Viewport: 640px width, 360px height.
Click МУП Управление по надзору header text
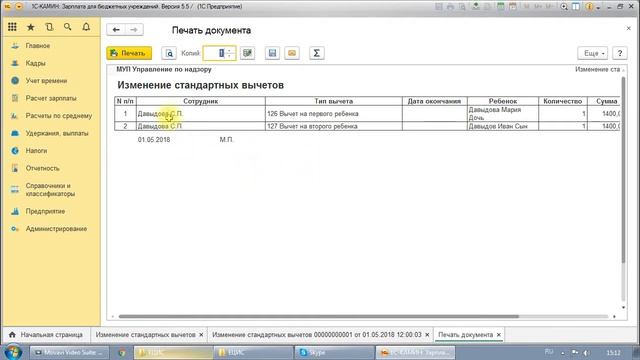pos(164,69)
